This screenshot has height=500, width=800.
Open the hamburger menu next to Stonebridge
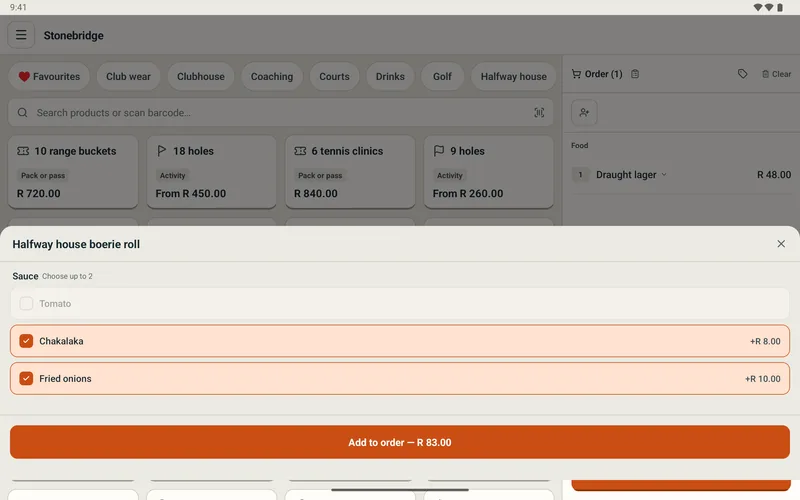(x=21, y=35)
